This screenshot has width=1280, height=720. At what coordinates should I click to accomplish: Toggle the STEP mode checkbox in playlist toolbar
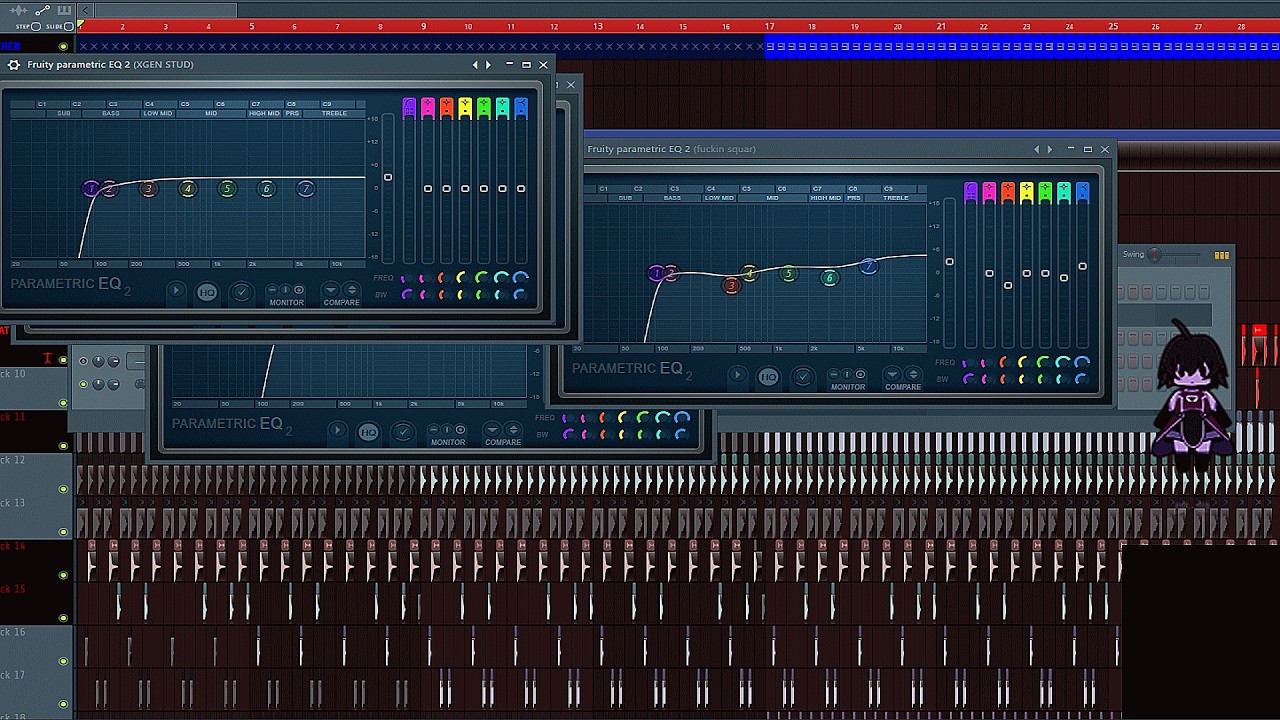36,26
